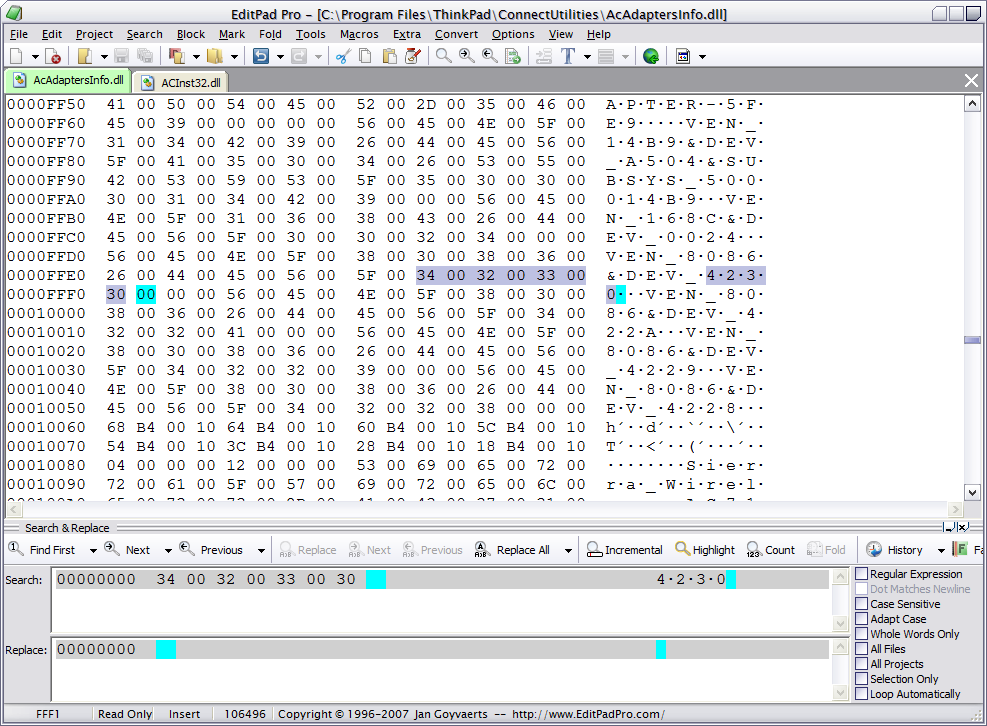Click inside the Search hex input field
Image resolution: width=987 pixels, height=726 pixels.
442,600
